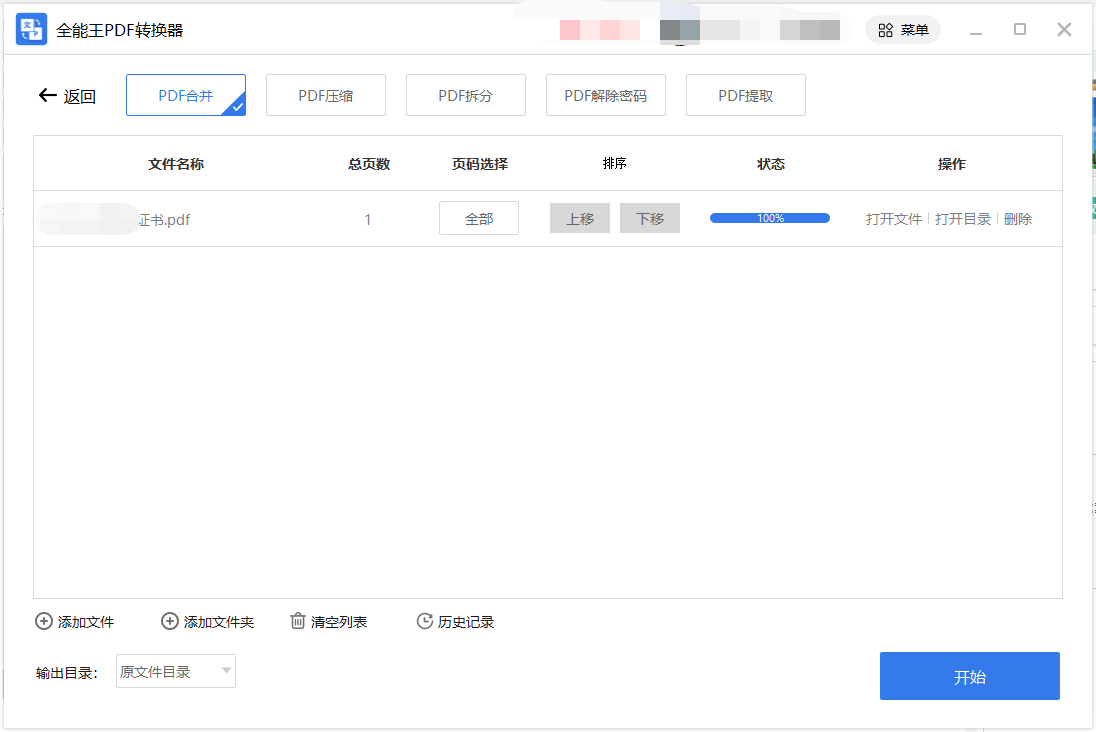Open history via clock icon (历史记录)

(423, 621)
